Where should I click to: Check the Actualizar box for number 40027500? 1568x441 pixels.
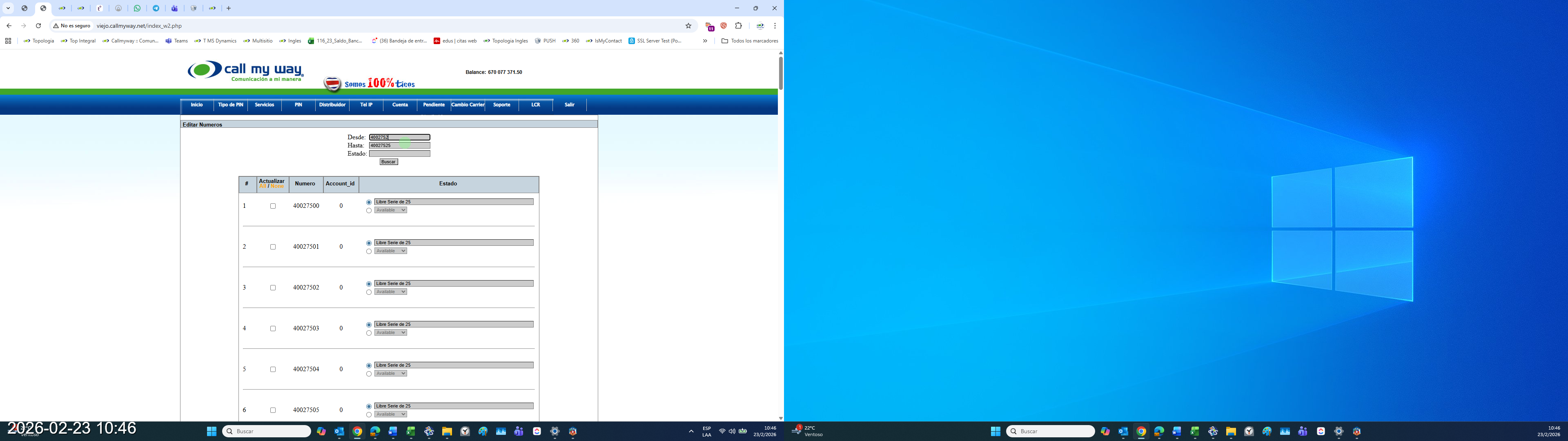tap(273, 206)
